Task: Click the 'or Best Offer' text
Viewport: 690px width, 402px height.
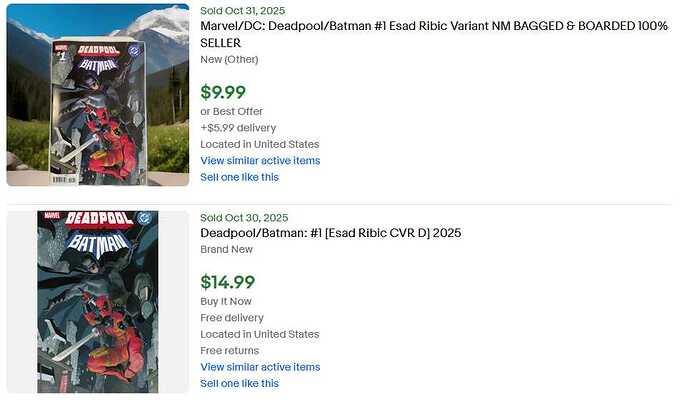Action: [233, 111]
